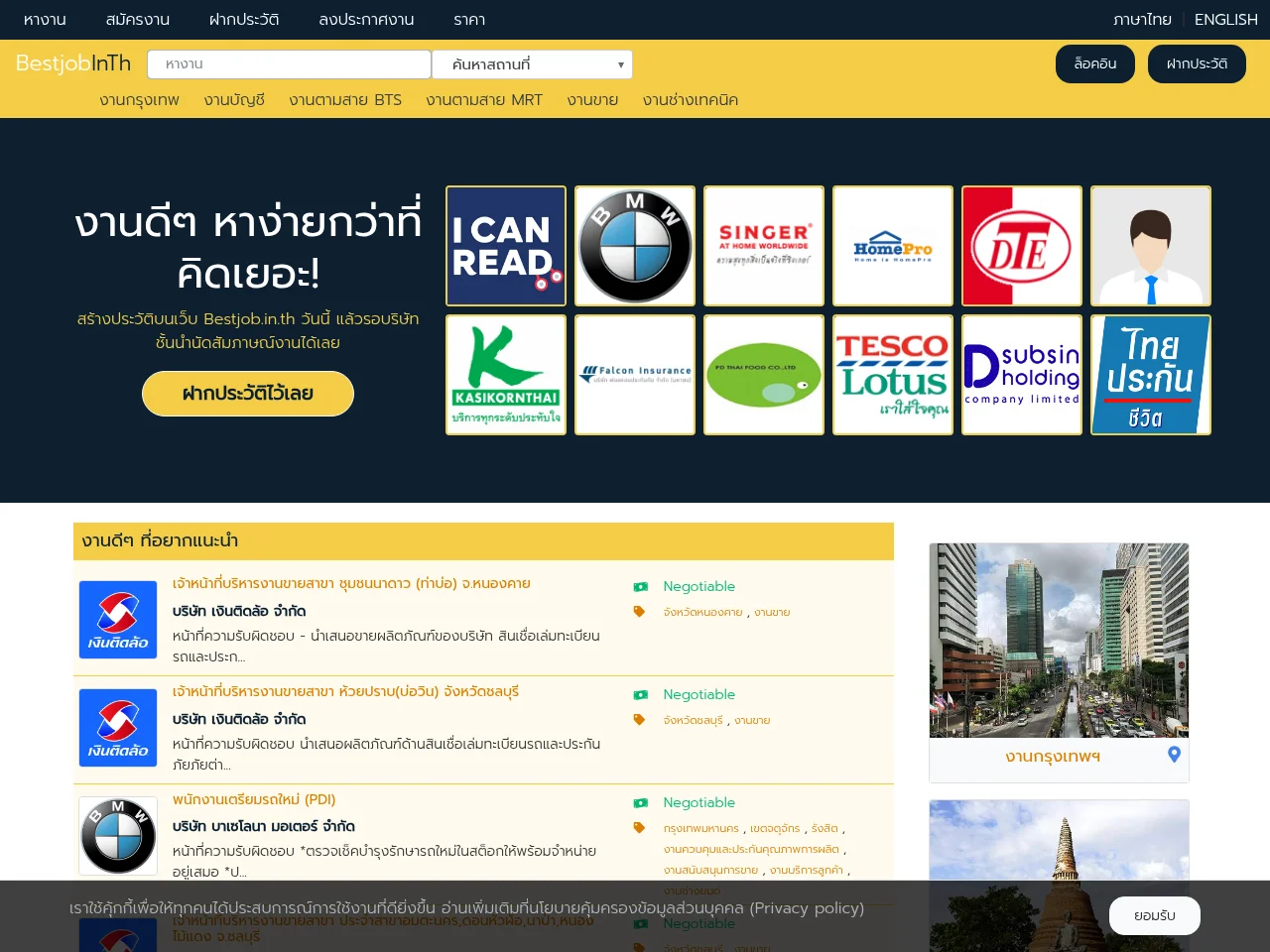The width and height of the screenshot is (1270, 952).
Task: Click the ล็อคอิน button
Action: 1095,64
